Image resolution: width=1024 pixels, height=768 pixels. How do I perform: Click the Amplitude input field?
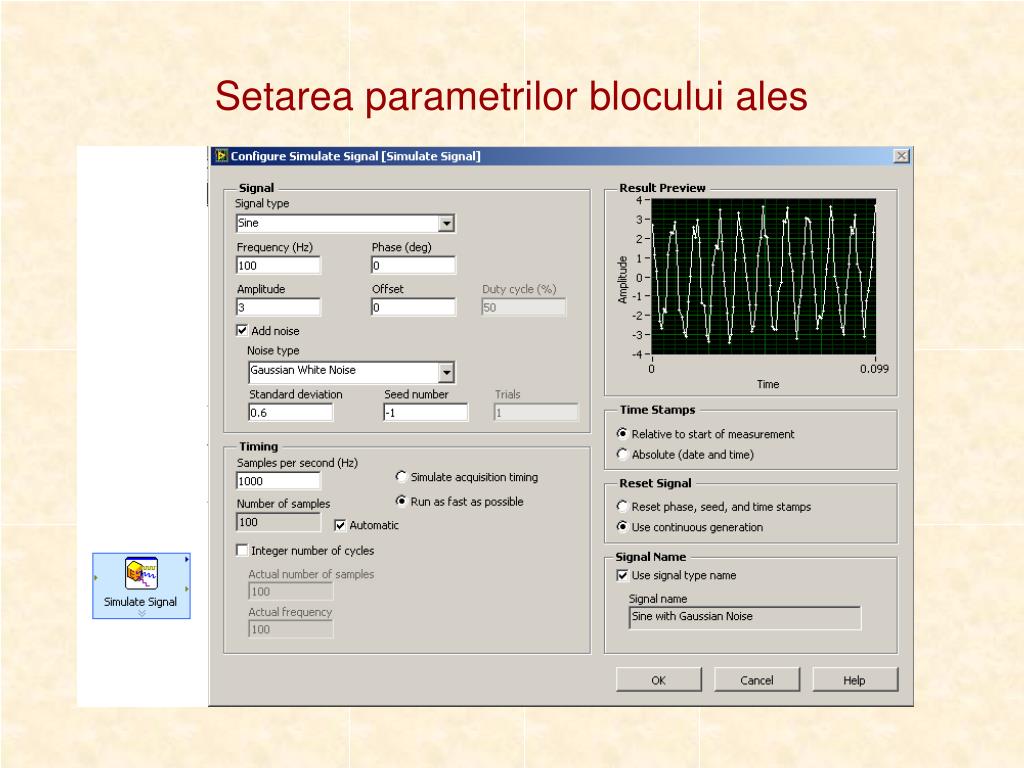coord(278,307)
